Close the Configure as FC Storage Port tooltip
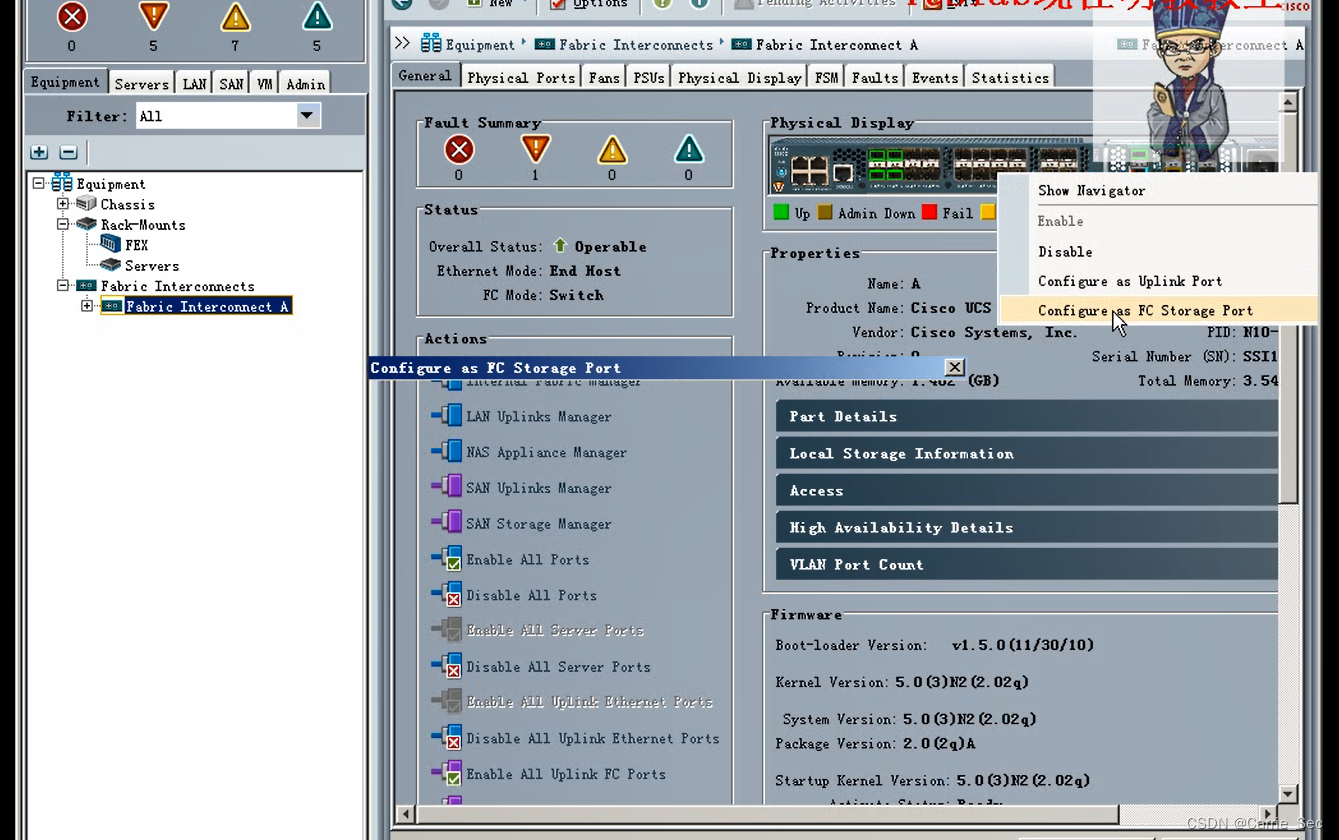Image resolution: width=1339 pixels, height=840 pixels. point(955,367)
